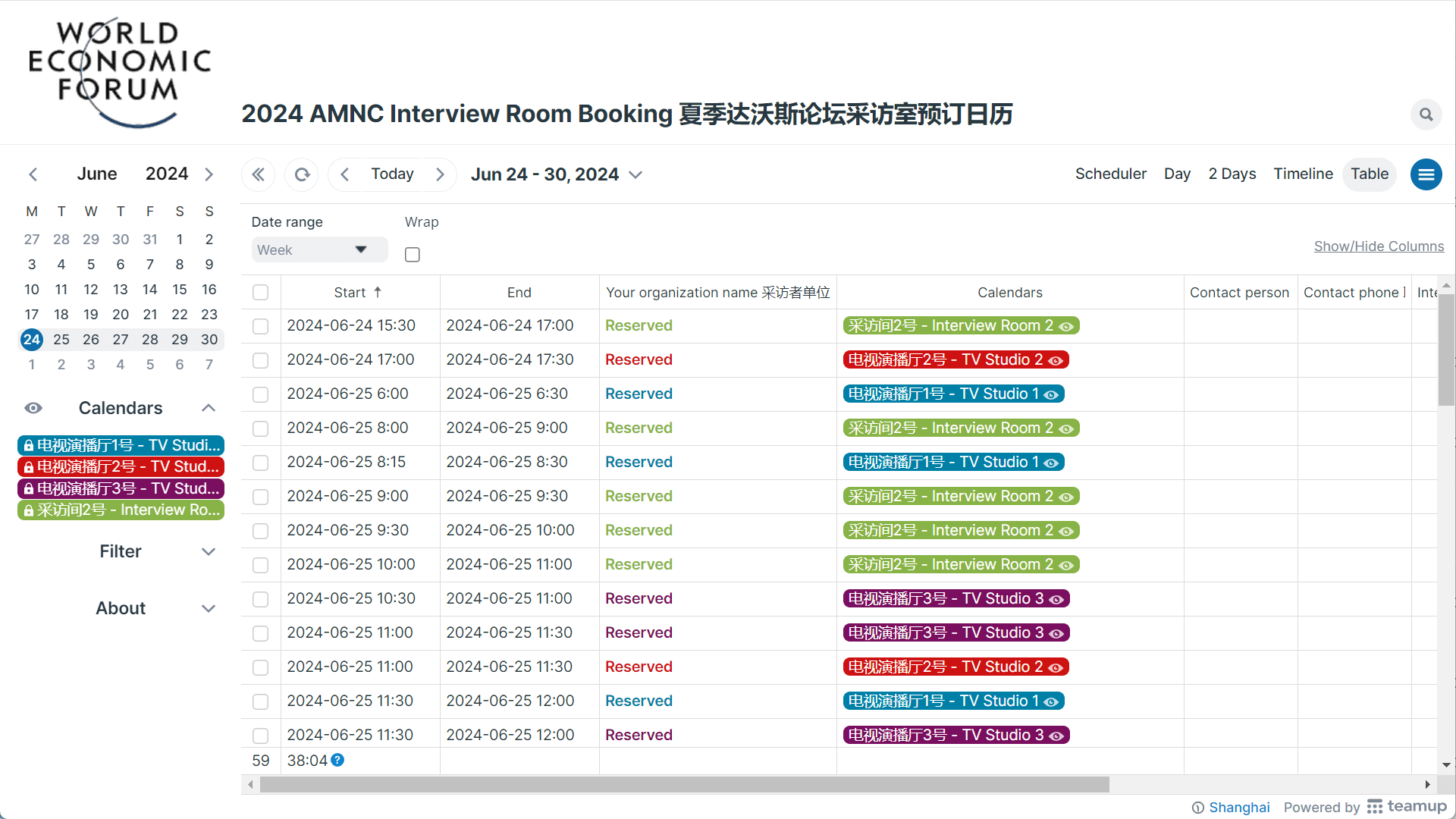The width and height of the screenshot is (1456, 819).
Task: Click eye icon on TV Studio 2 tag at 06-25 11:00 row
Action: (x=1056, y=667)
